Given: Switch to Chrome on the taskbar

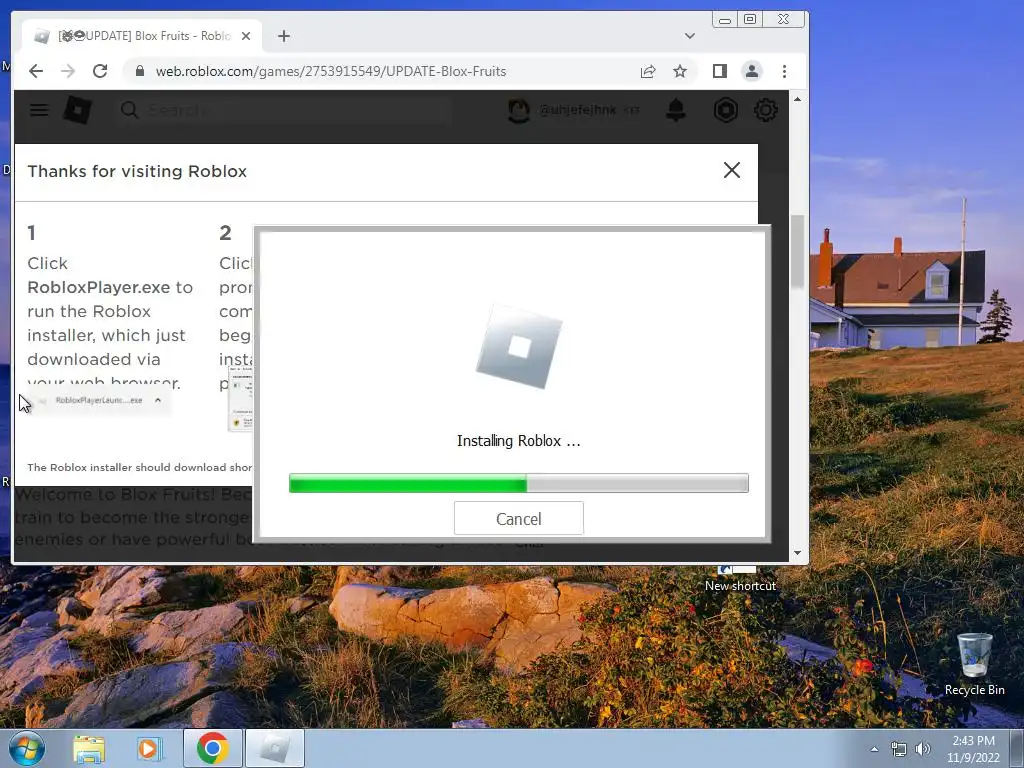Looking at the screenshot, I should click(212, 748).
